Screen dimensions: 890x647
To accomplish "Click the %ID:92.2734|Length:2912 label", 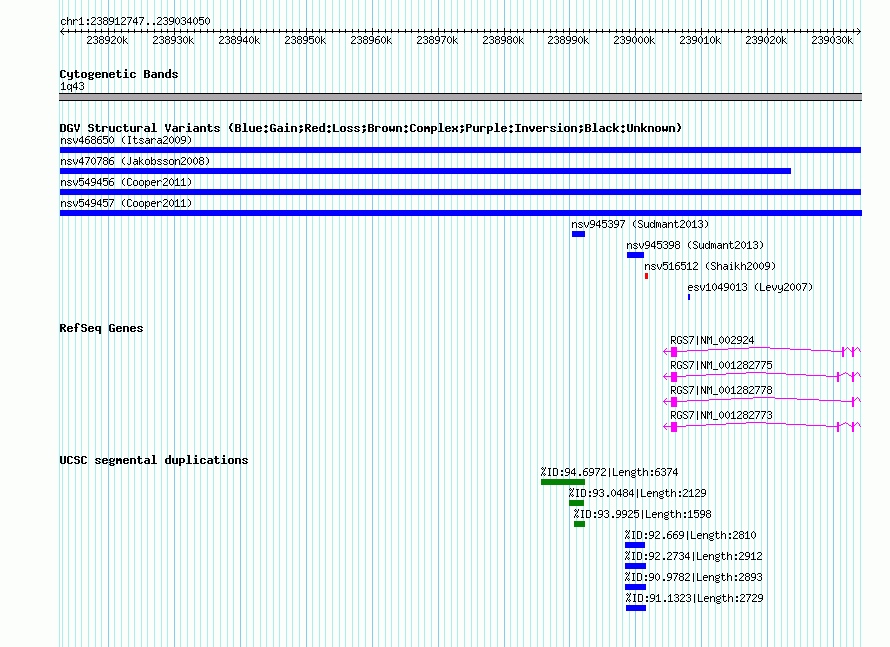I will [694, 556].
